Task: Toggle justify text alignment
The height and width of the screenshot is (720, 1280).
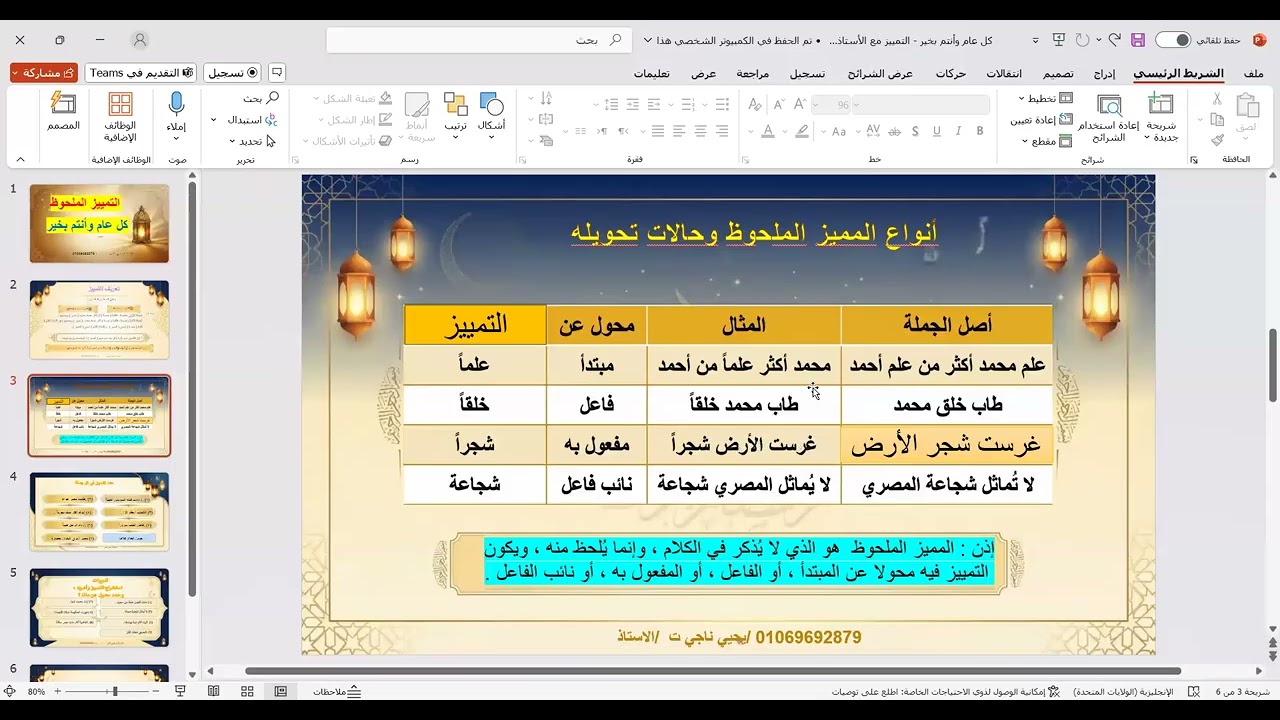Action: tap(657, 131)
